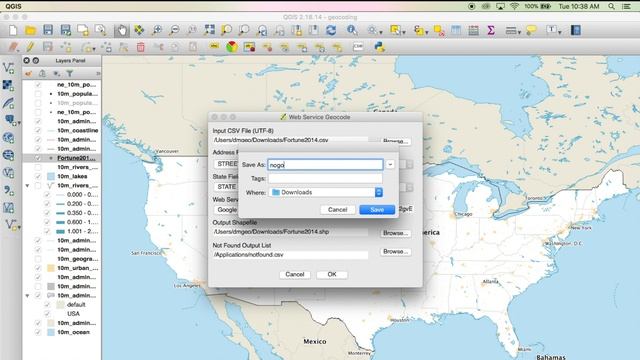Open the Google web service dropdown
Image resolution: width=640 pixels, height=360 pixels.
click(x=227, y=210)
